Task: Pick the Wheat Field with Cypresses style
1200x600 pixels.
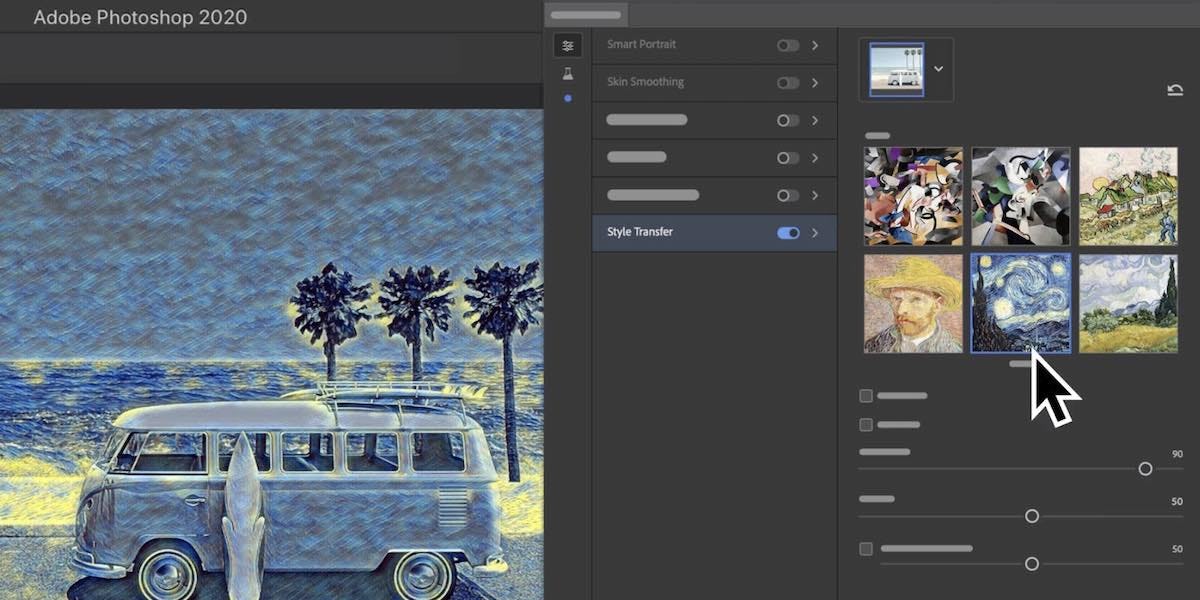Action: [x=1128, y=302]
